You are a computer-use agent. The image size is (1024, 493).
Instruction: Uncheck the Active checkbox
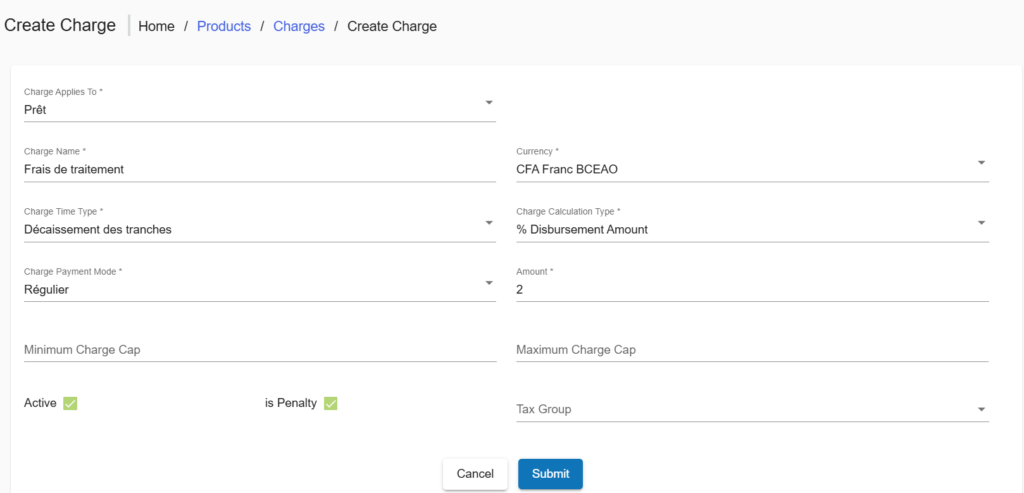pyautogui.click(x=70, y=403)
